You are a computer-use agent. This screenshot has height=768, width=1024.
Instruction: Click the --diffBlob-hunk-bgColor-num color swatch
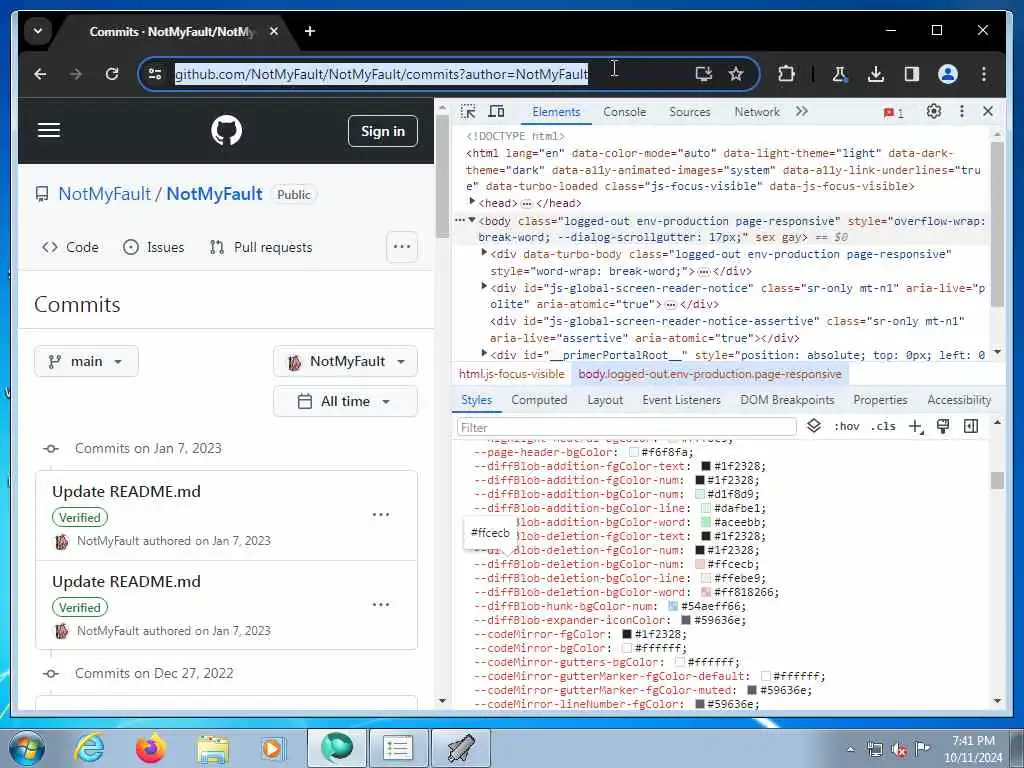[x=673, y=606]
